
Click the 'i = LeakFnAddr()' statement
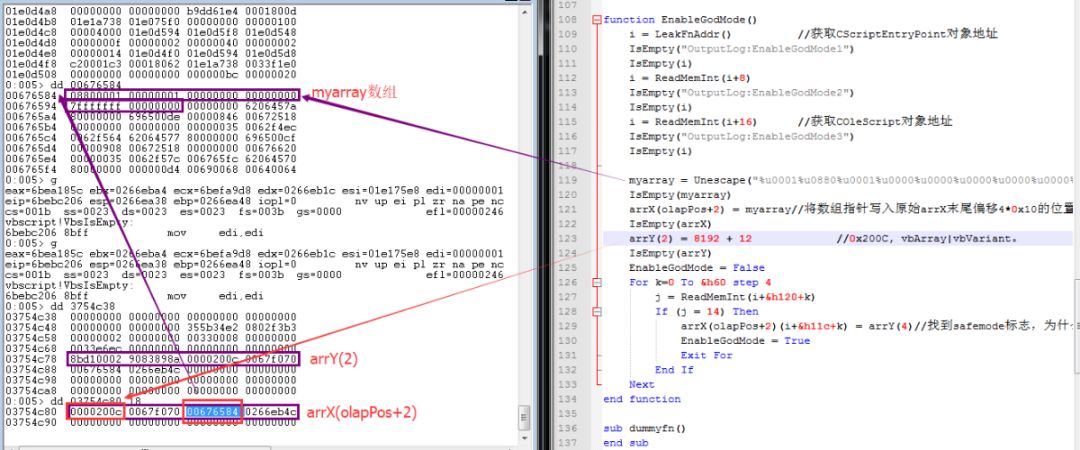(679, 34)
